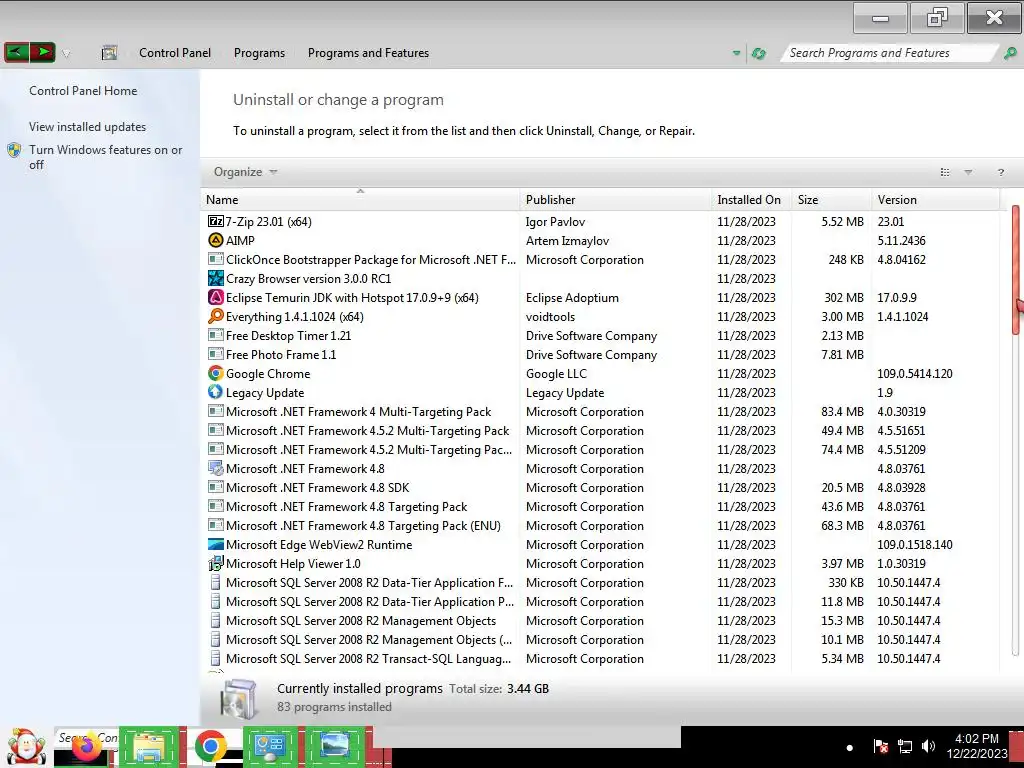Viewport: 1024px width, 768px height.
Task: Open View installed updates link
Action: [x=88, y=127]
